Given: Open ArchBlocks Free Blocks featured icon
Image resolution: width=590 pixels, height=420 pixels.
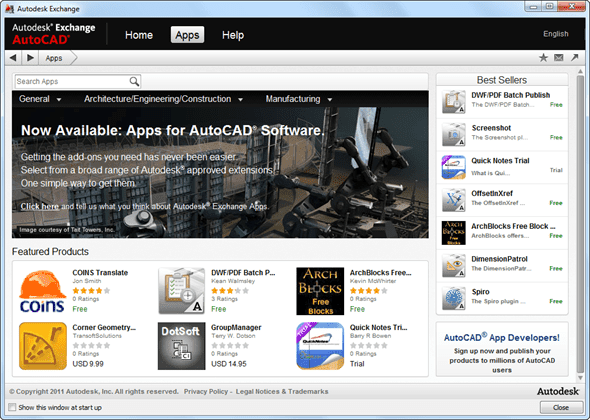Looking at the screenshot, I should coord(320,291).
